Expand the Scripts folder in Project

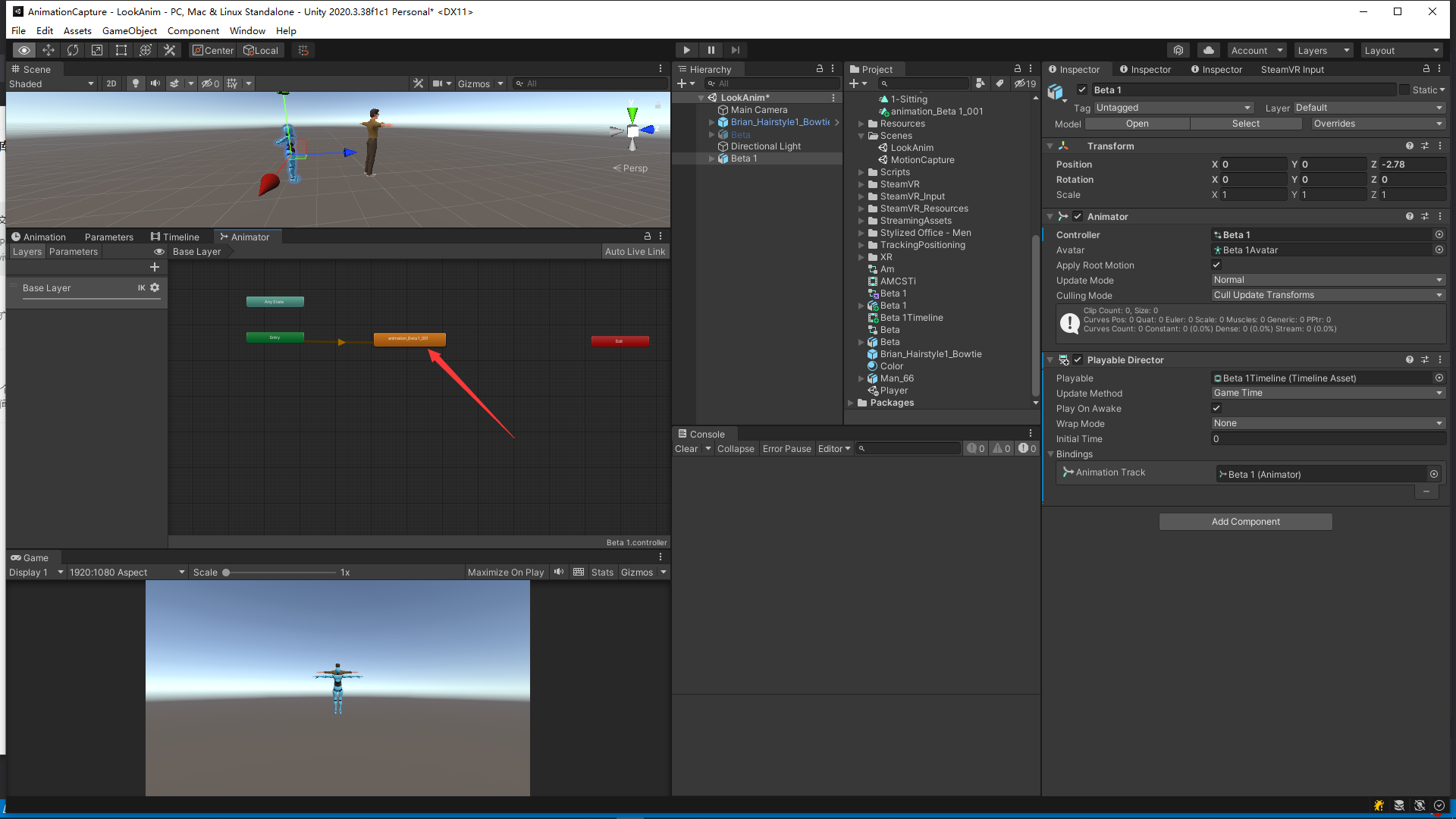861,172
